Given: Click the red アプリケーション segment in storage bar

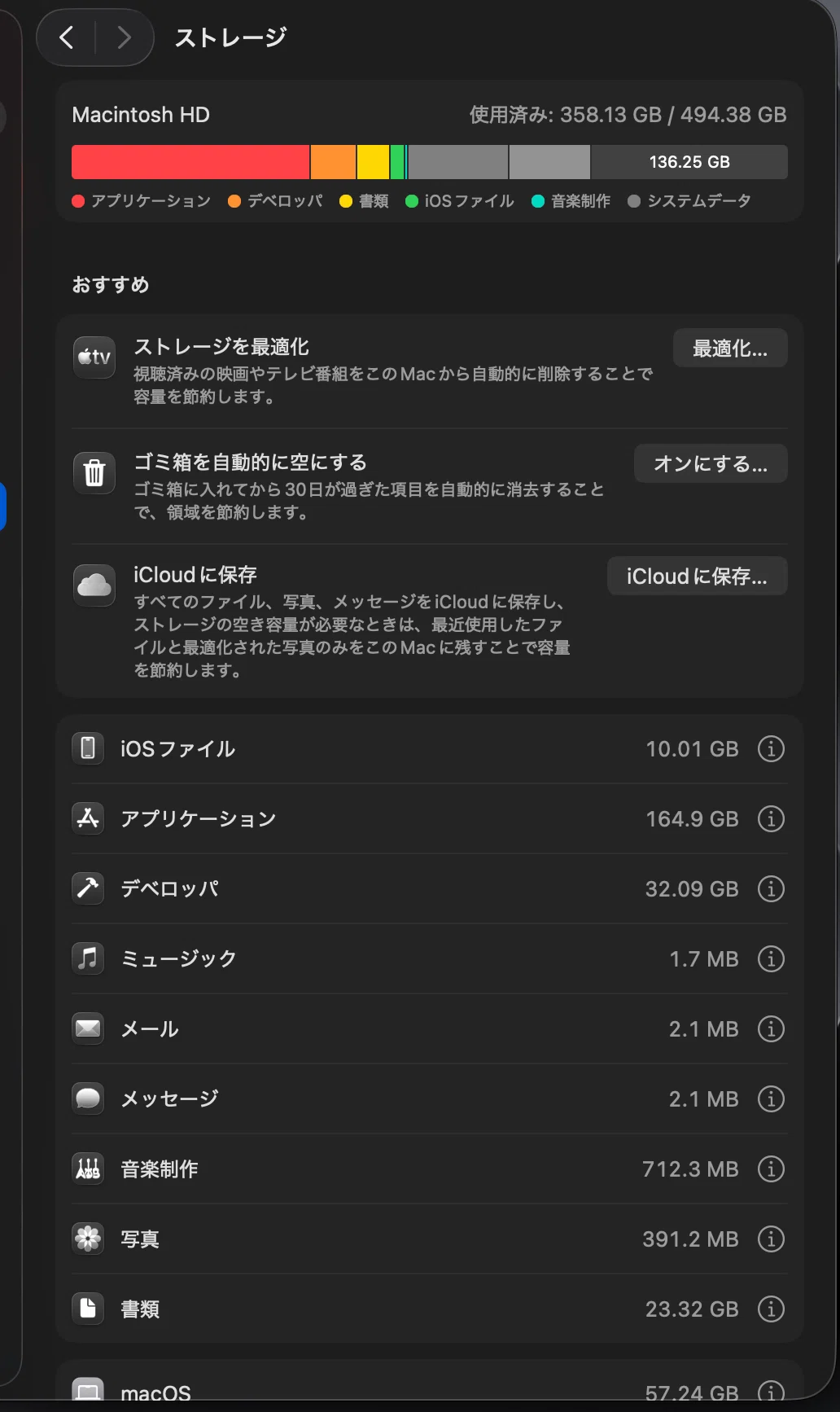Looking at the screenshot, I should click(x=190, y=162).
